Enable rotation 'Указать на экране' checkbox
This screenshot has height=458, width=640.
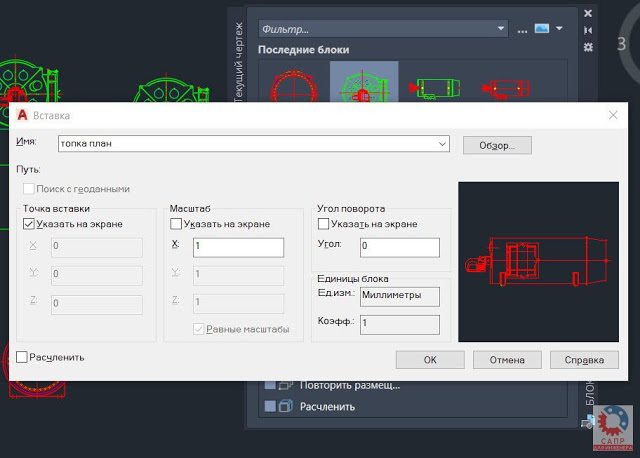[x=323, y=224]
